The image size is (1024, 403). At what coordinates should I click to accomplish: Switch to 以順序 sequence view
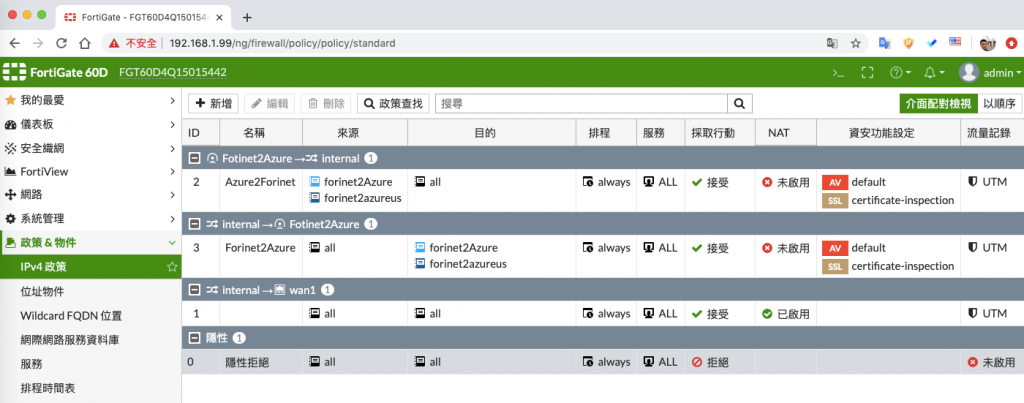(1000, 103)
